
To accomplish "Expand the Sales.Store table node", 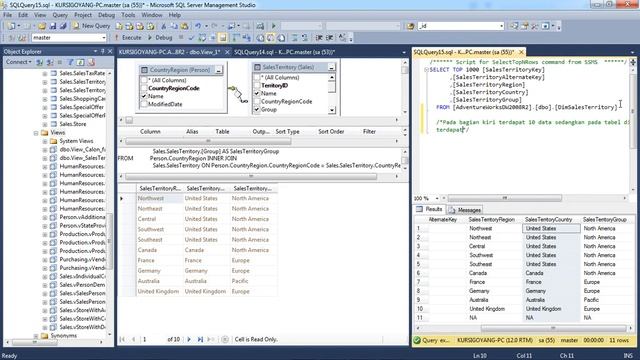I will pyautogui.click(x=44, y=124).
